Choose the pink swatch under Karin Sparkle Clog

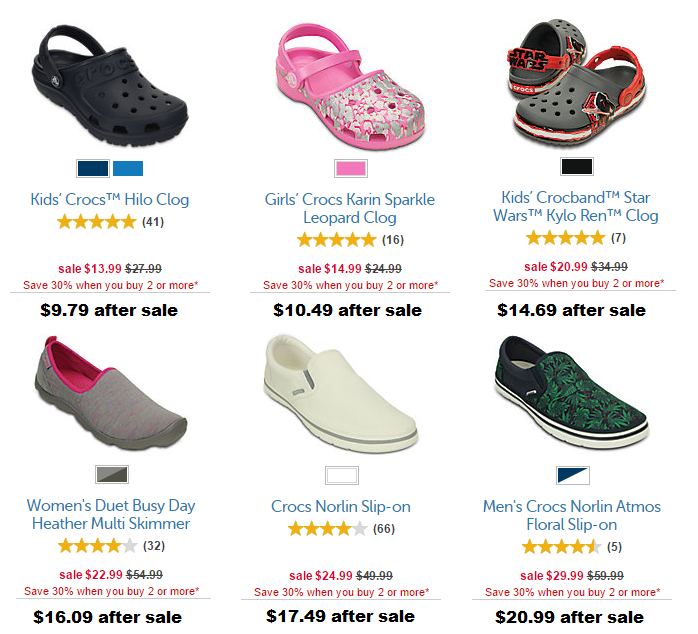tap(351, 169)
